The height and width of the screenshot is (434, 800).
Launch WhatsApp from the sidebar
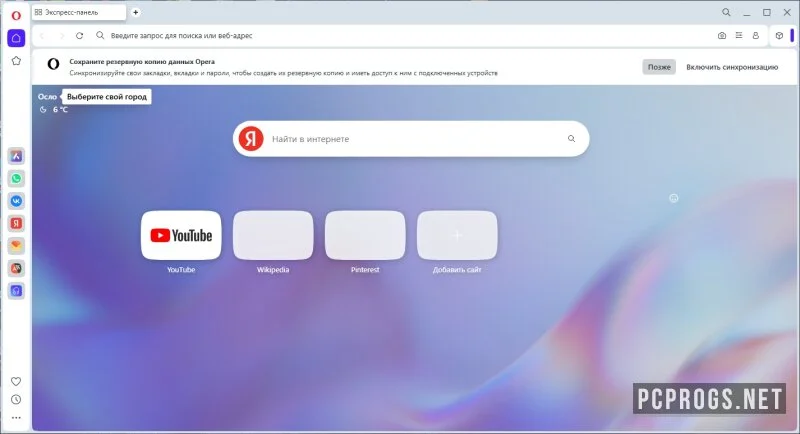pyautogui.click(x=16, y=179)
